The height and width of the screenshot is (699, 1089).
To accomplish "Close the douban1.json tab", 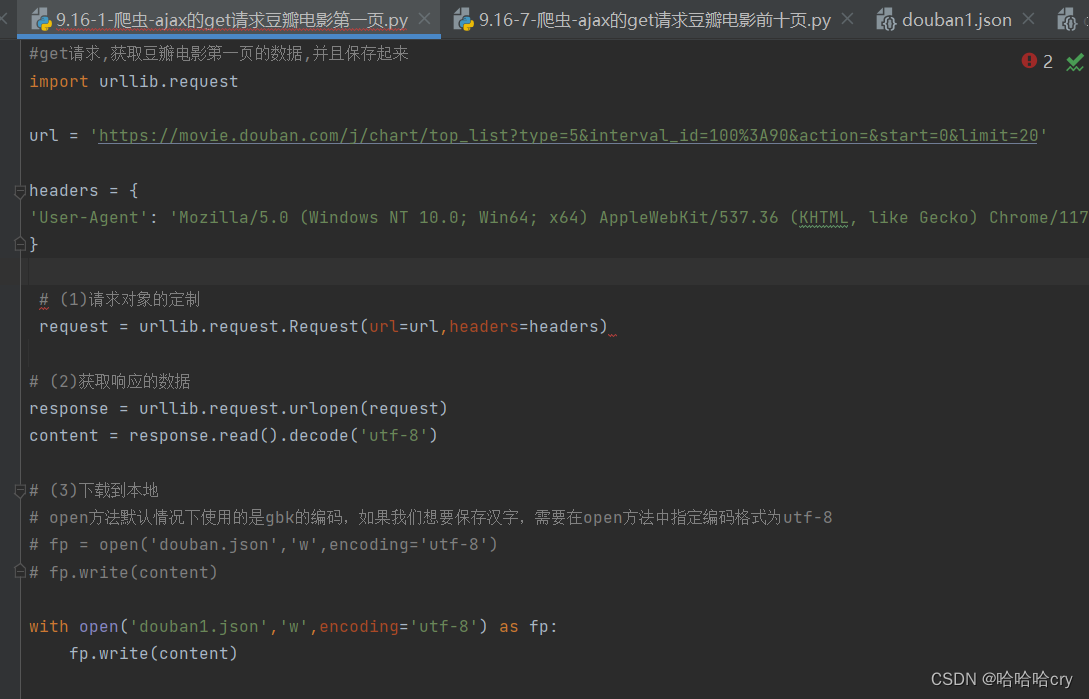I will [x=1027, y=18].
